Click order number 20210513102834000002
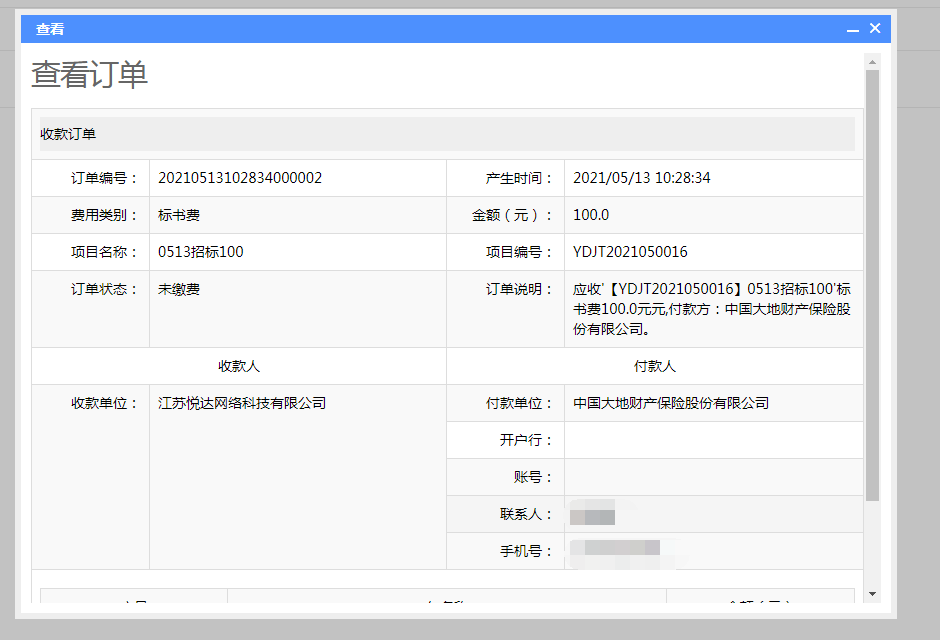This screenshot has height=640, width=940. coord(240,178)
